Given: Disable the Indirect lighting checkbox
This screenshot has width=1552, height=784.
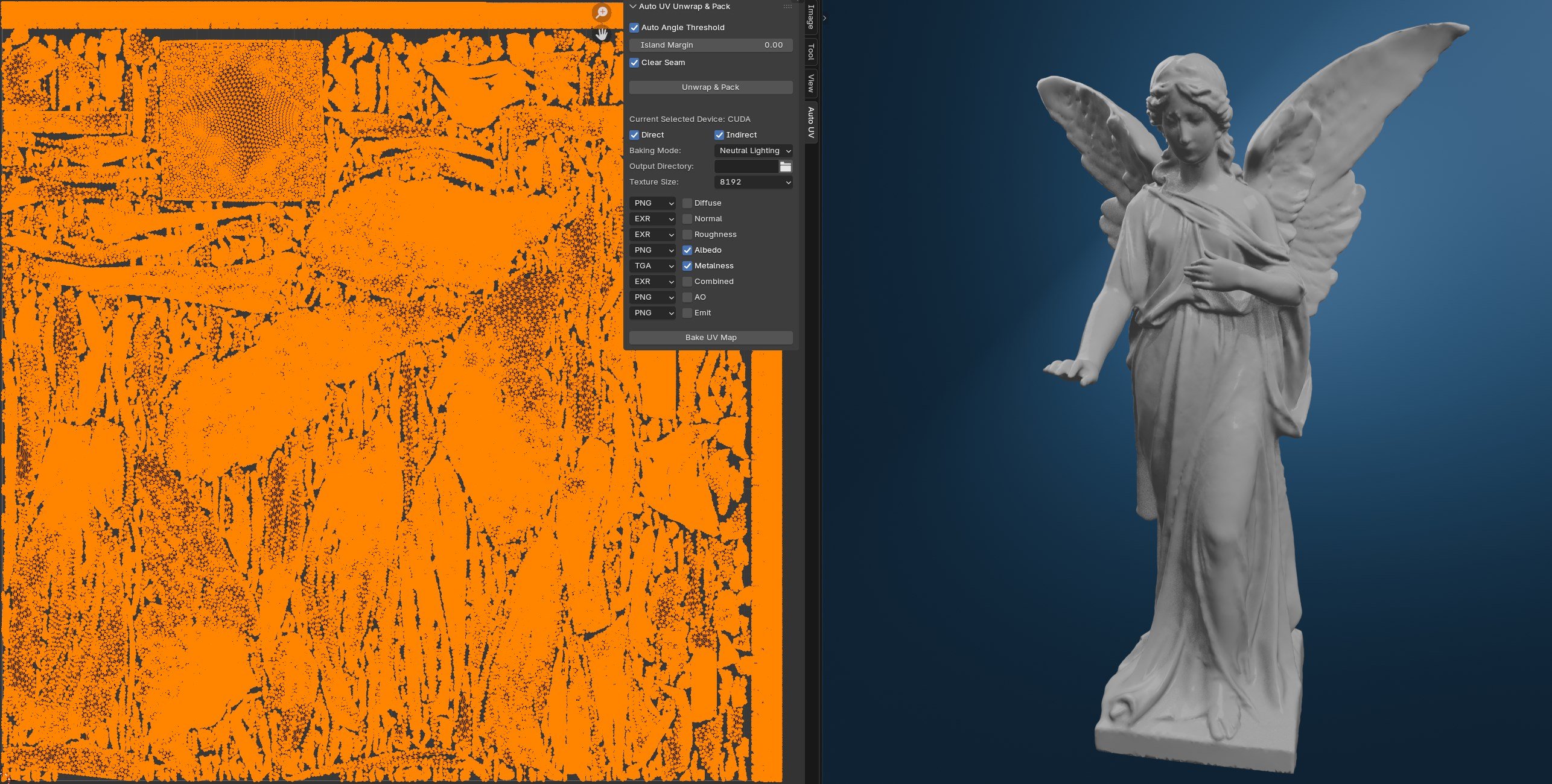Looking at the screenshot, I should click(719, 135).
